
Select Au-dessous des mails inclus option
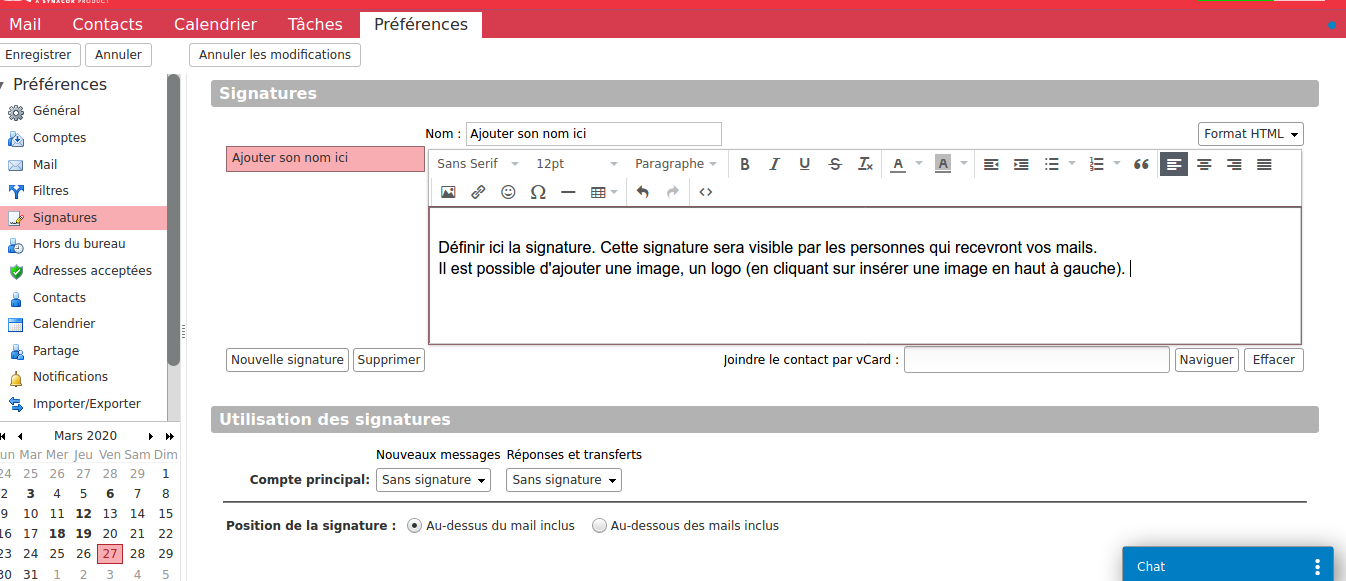600,526
